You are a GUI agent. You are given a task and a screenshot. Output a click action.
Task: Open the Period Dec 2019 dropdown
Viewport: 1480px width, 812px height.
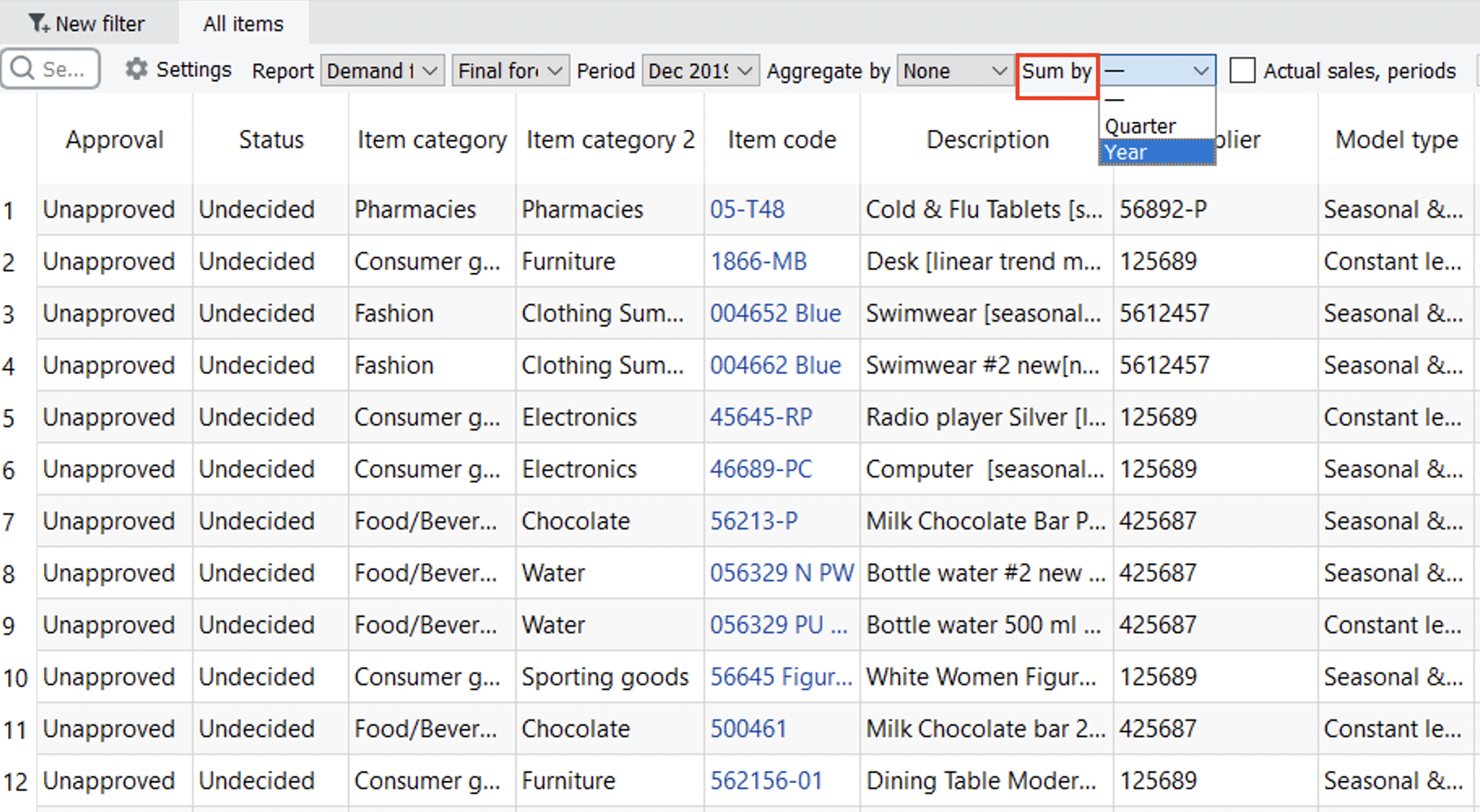700,71
